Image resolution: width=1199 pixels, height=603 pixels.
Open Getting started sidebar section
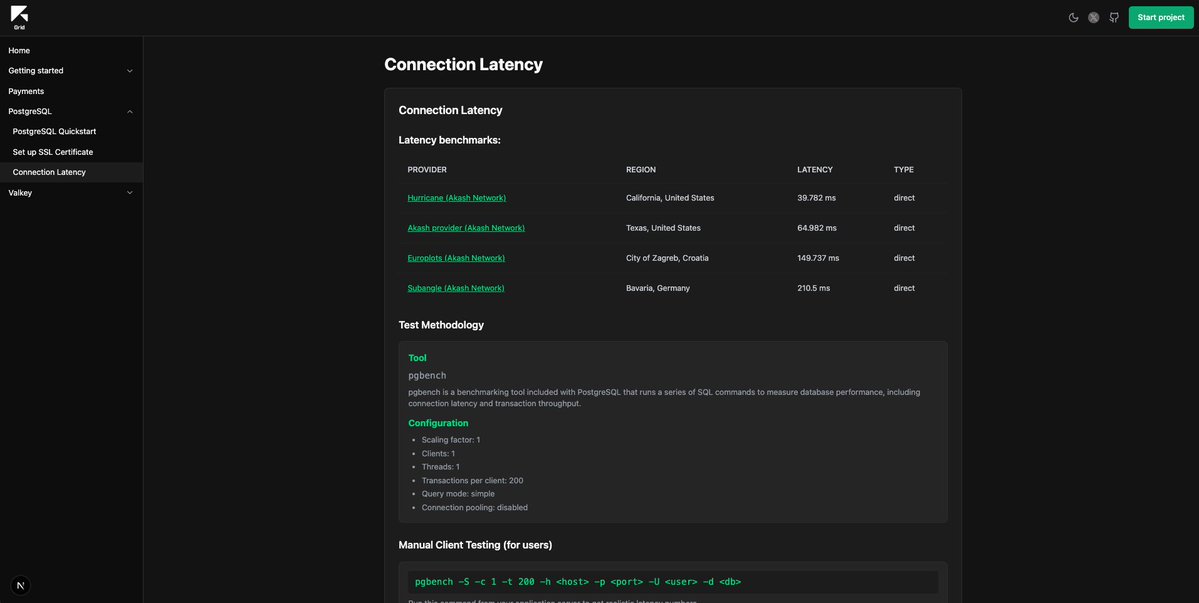[36, 70]
